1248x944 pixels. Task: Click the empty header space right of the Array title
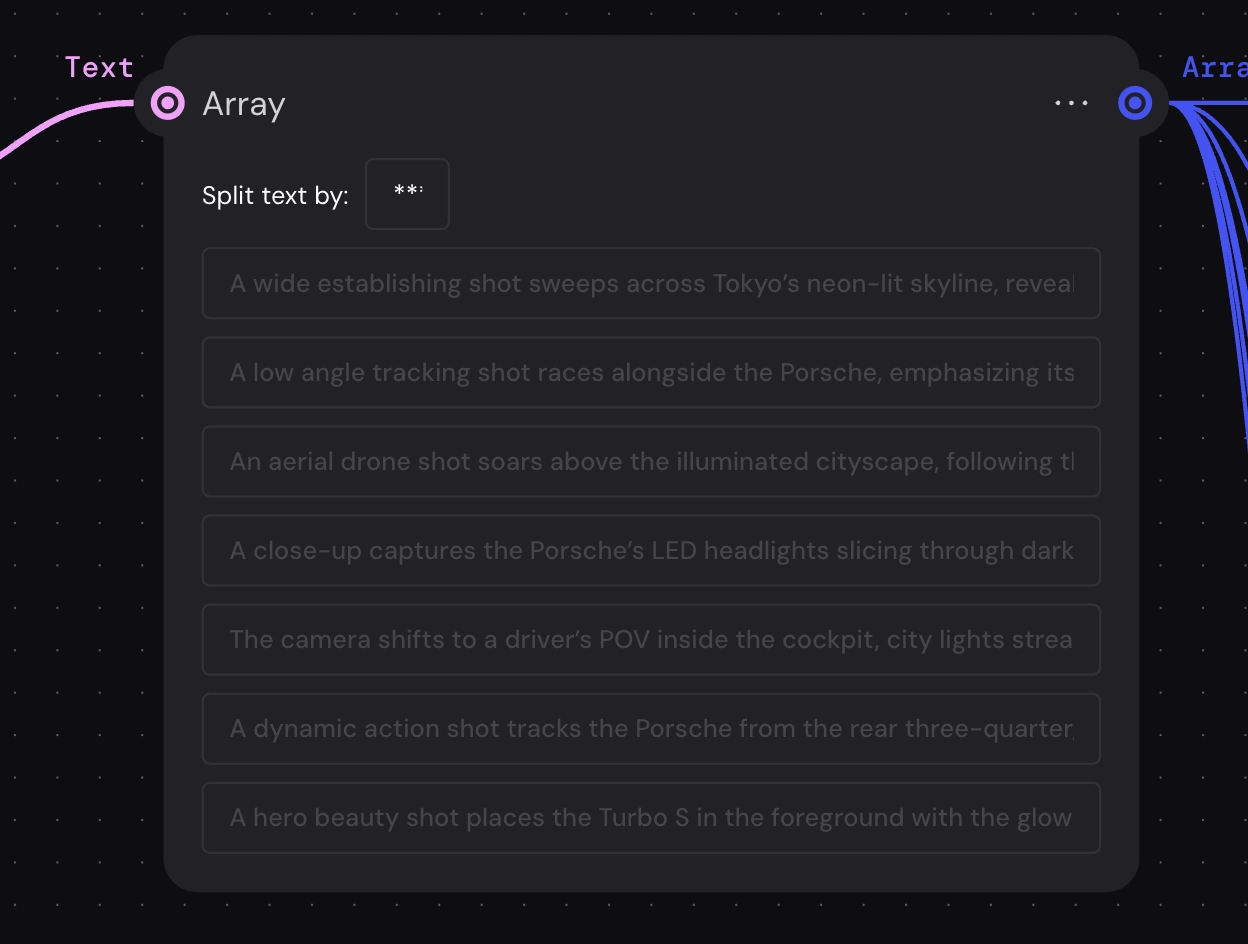coord(650,104)
